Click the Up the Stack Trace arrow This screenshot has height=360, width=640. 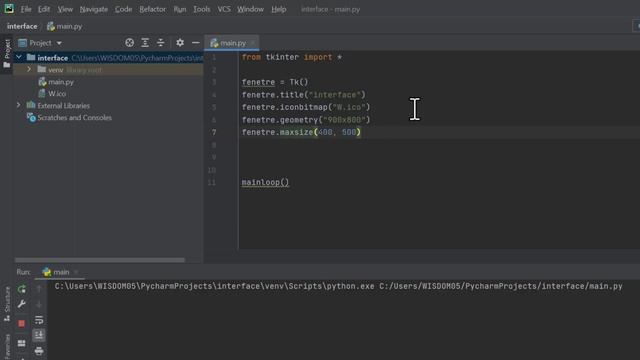tap(39, 289)
